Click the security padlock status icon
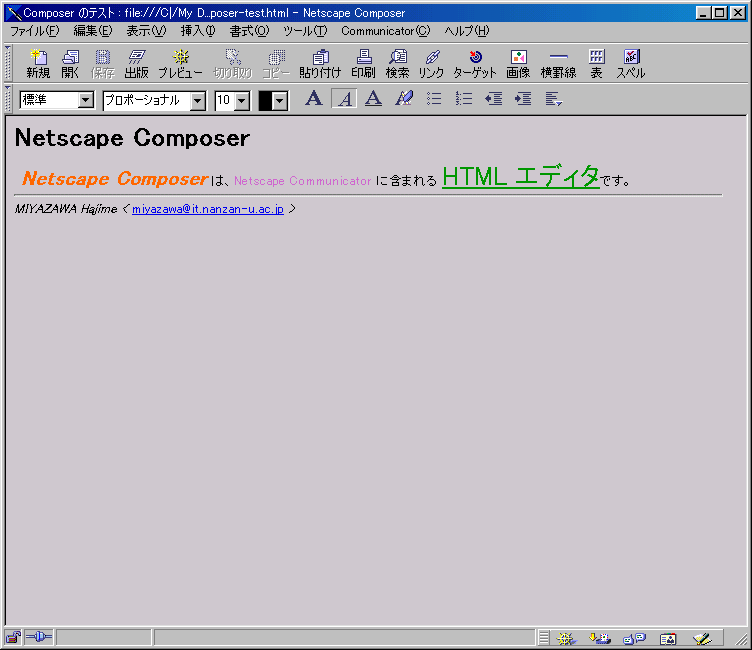 coord(13,638)
